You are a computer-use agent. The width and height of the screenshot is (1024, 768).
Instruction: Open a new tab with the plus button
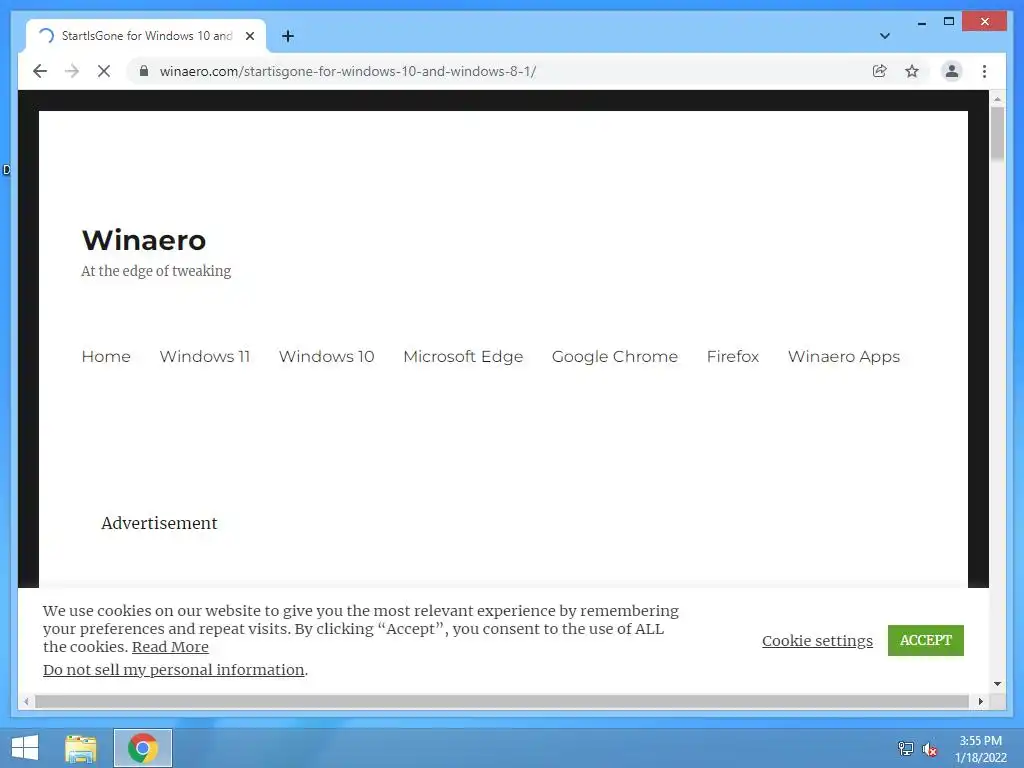[288, 36]
